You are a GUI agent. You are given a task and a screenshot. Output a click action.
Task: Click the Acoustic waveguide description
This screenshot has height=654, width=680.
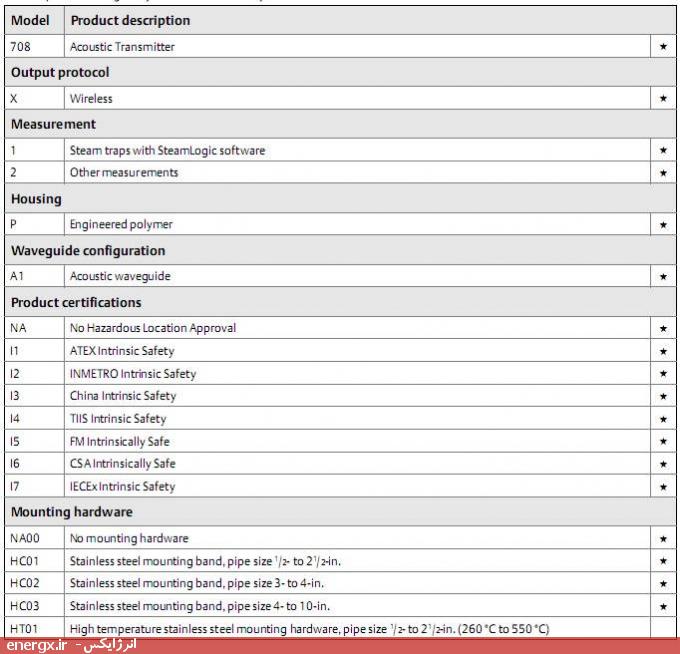click(120, 276)
